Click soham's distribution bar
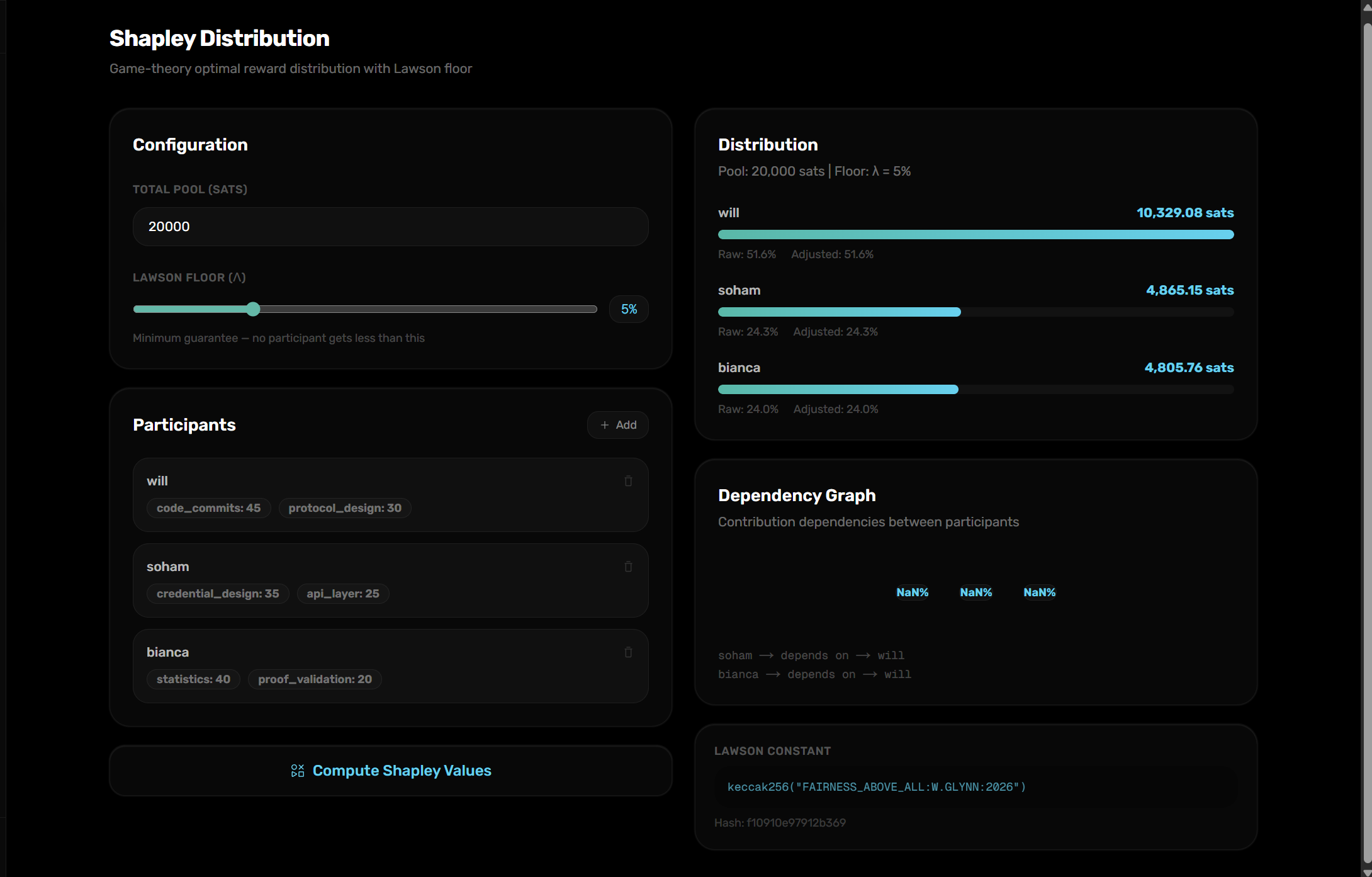This screenshot has height=877, width=1372. [x=839, y=312]
